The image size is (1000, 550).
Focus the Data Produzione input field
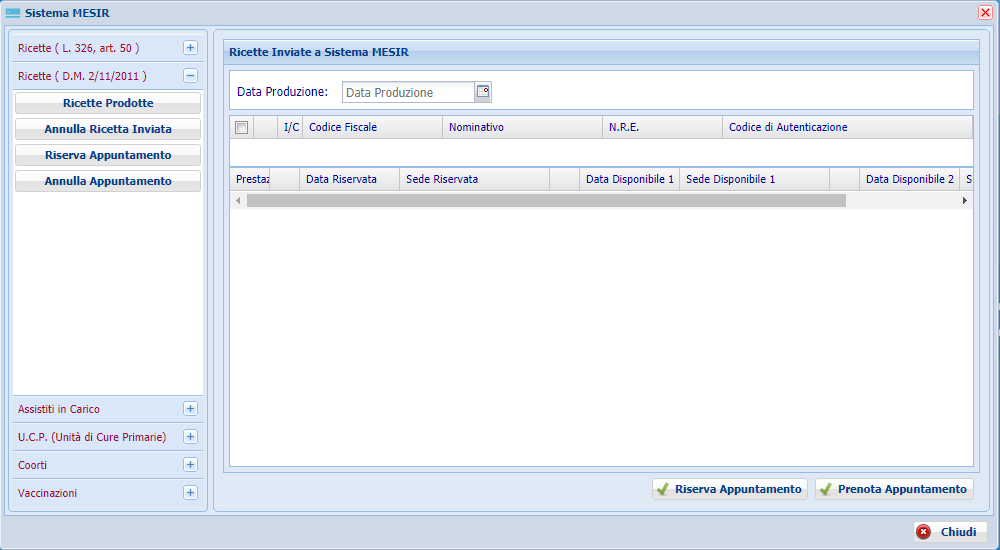(x=408, y=92)
